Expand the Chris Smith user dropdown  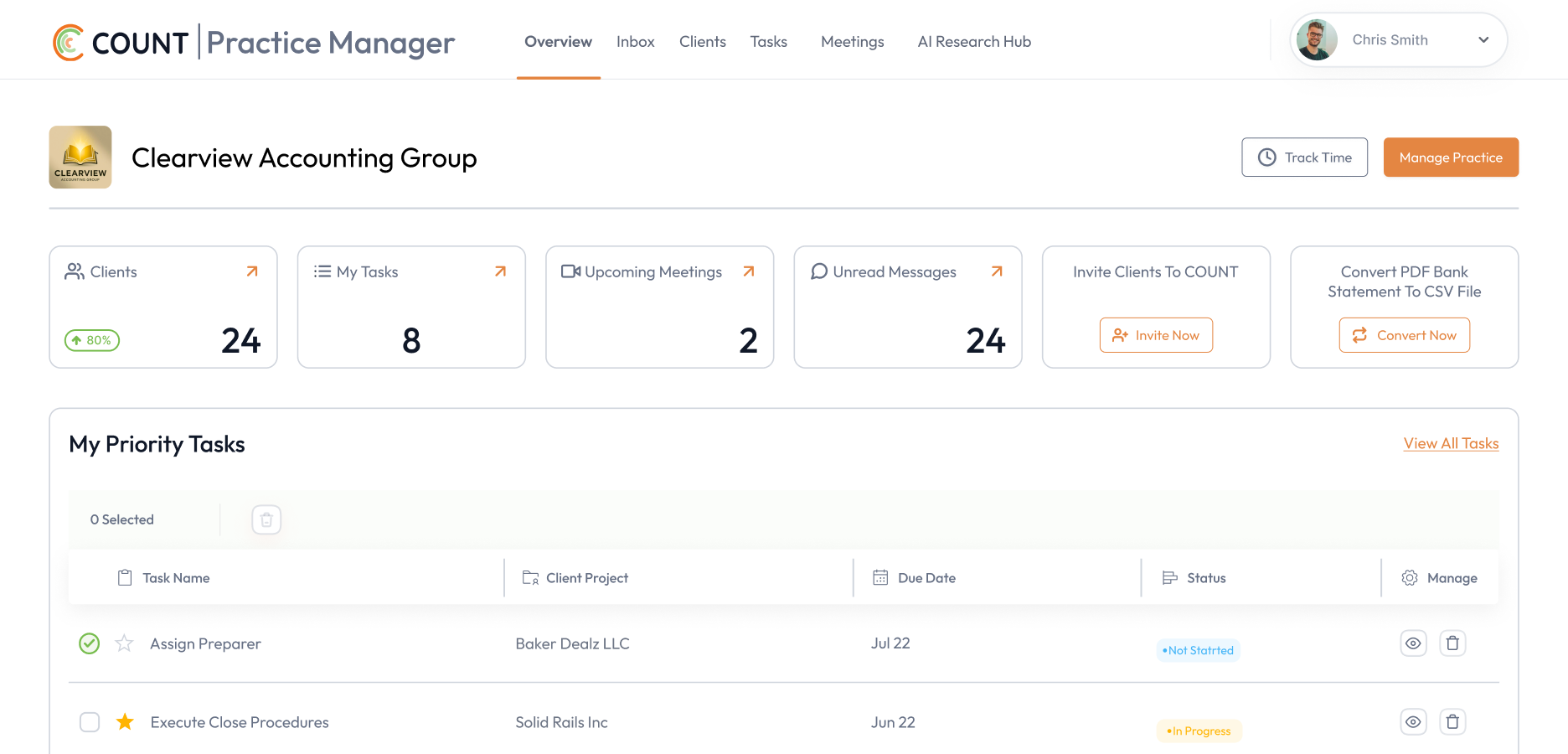[1483, 40]
